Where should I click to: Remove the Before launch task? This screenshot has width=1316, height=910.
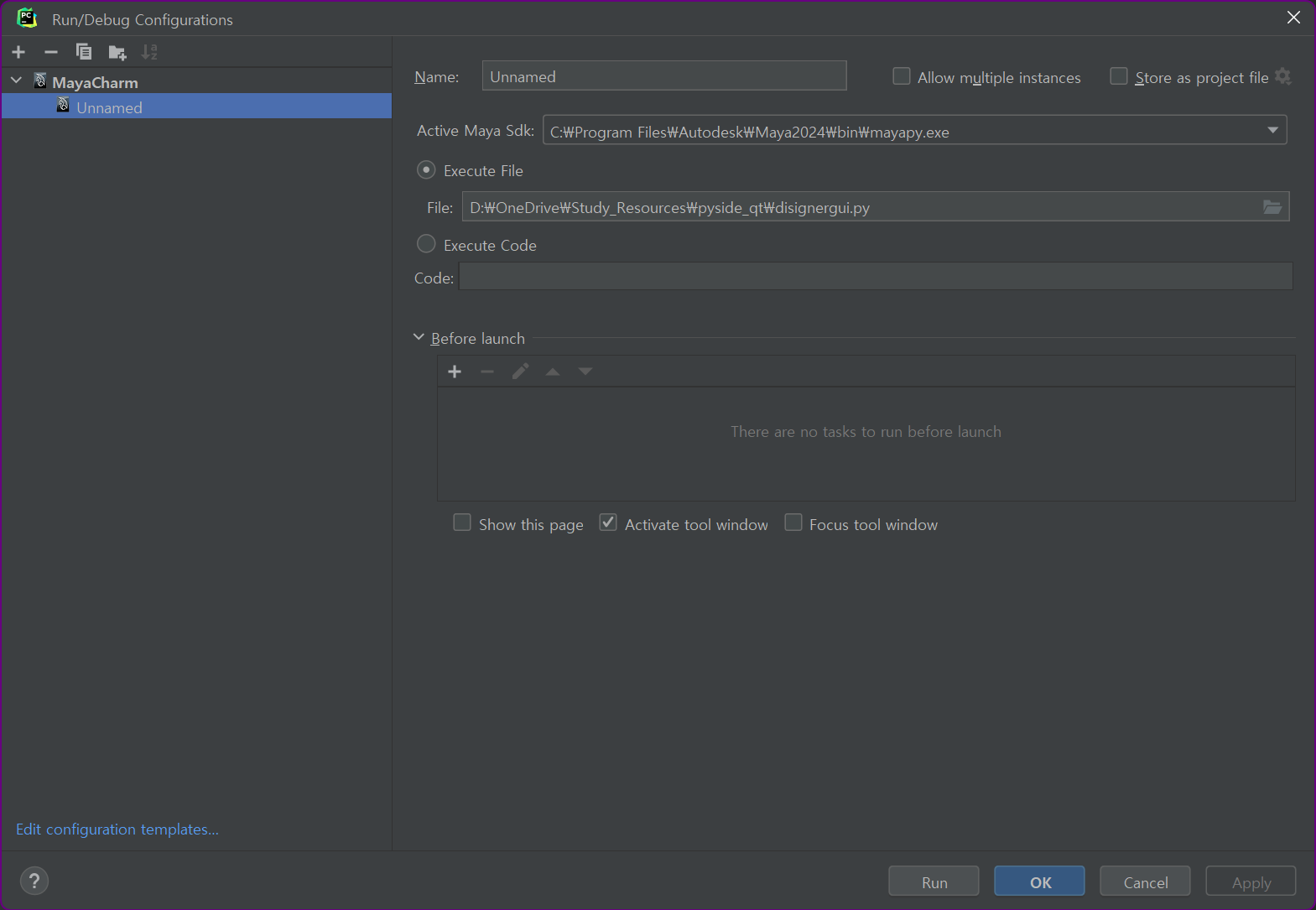tap(487, 372)
